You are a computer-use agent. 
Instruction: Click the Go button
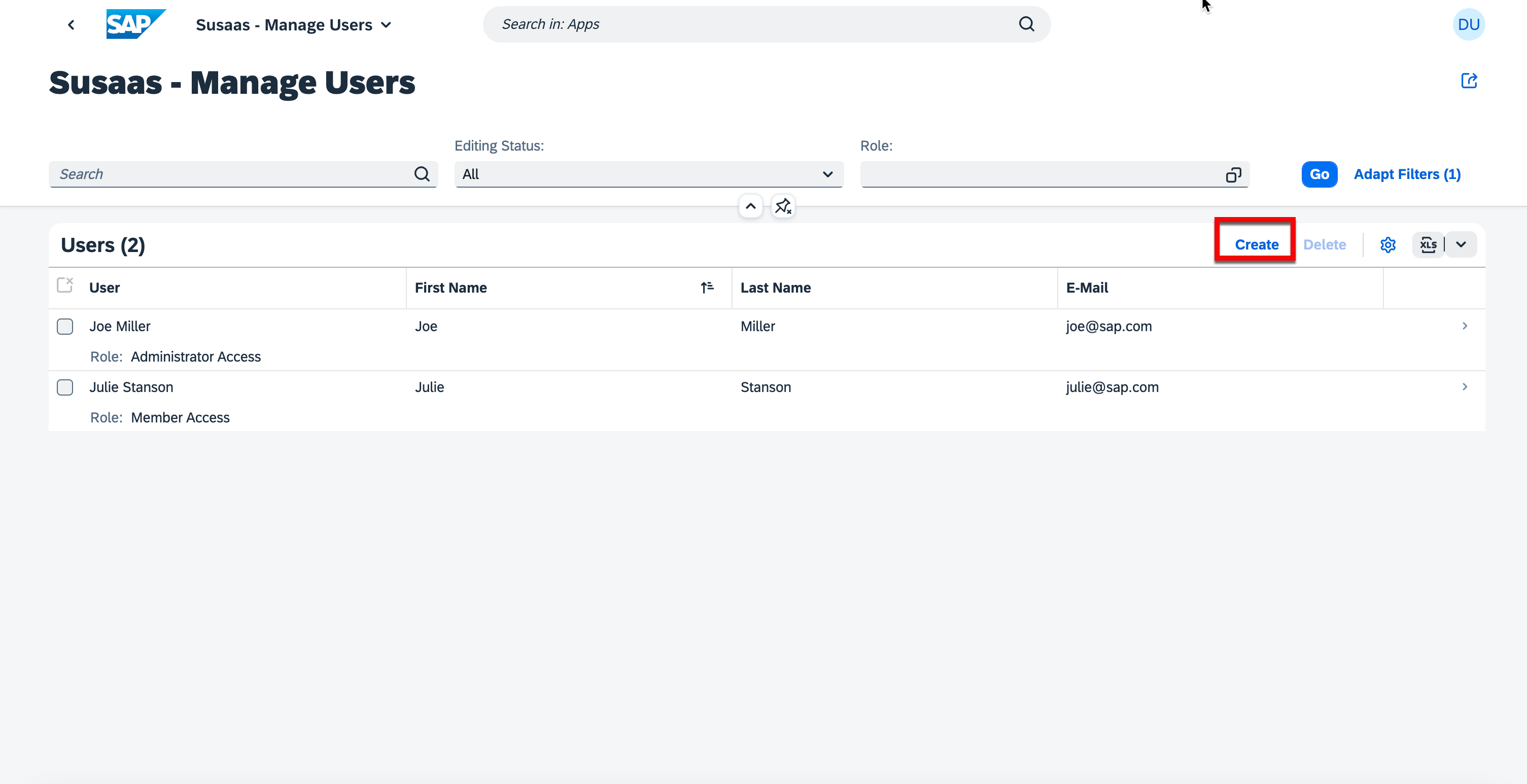pyautogui.click(x=1319, y=174)
